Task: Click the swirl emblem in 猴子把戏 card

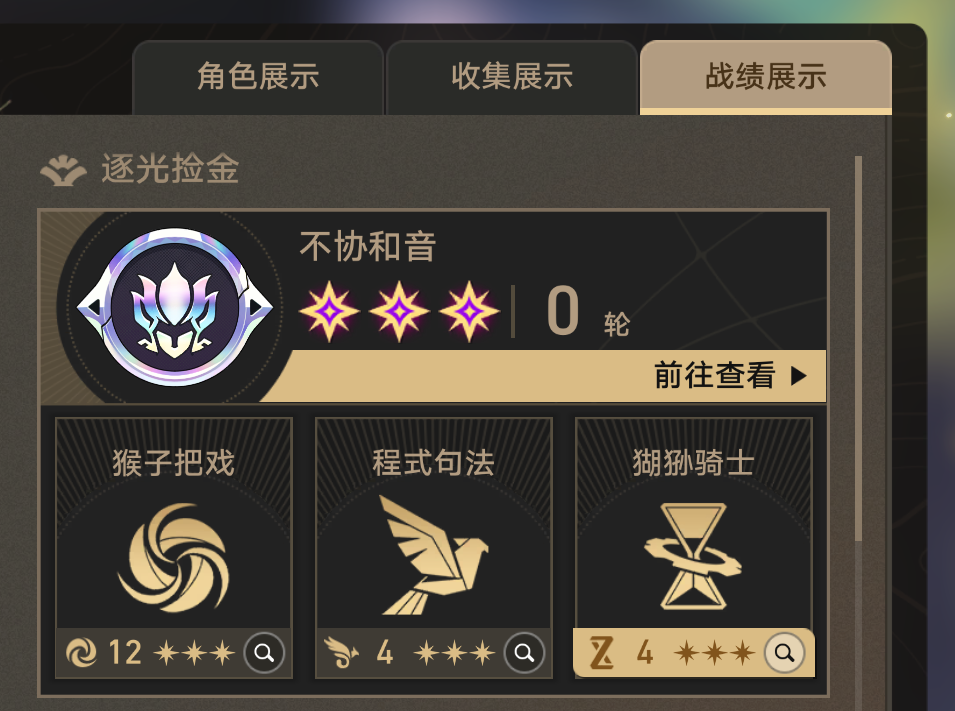Action: [x=174, y=557]
